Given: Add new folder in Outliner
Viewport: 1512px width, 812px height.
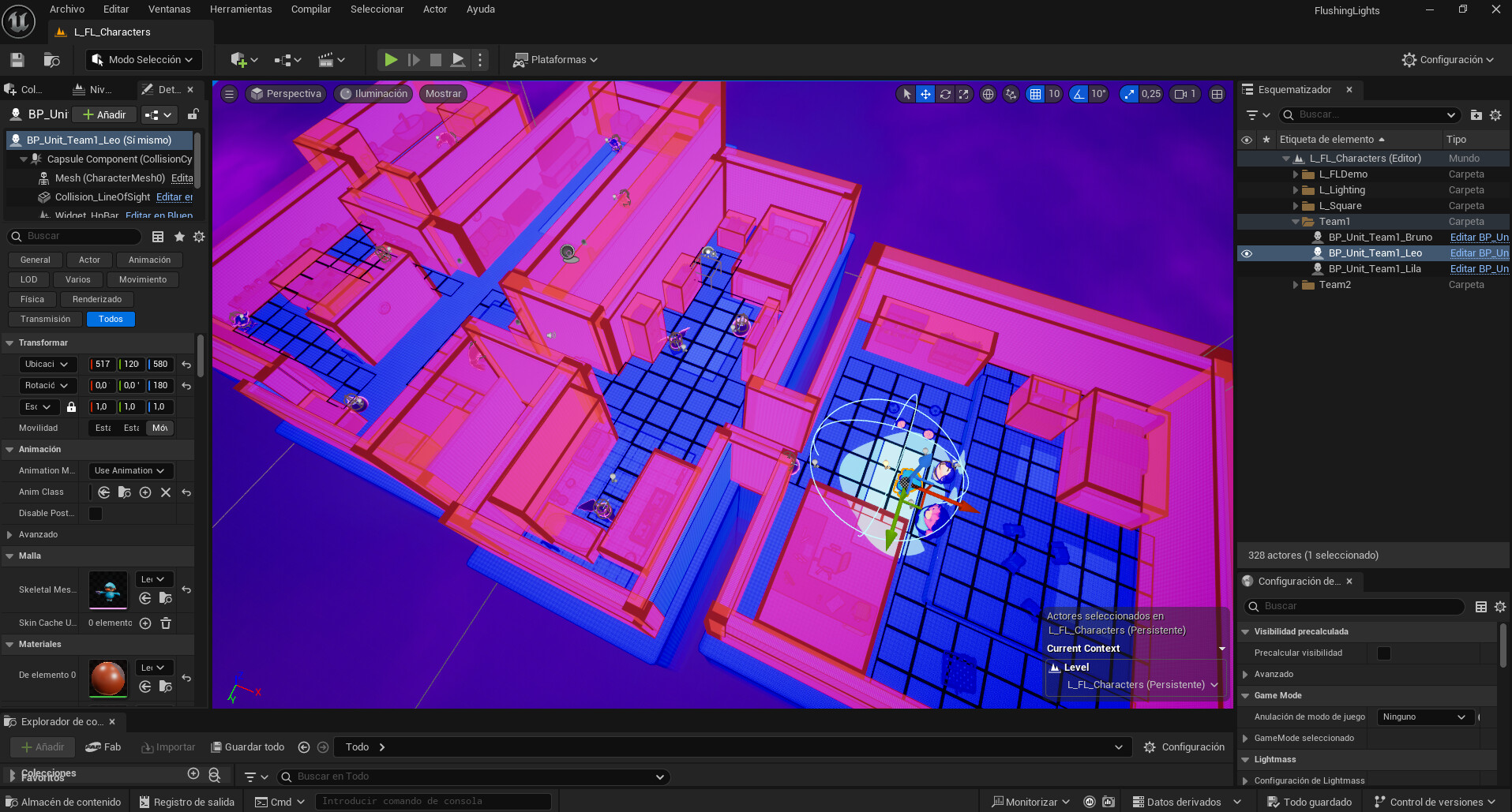Looking at the screenshot, I should [1476, 115].
